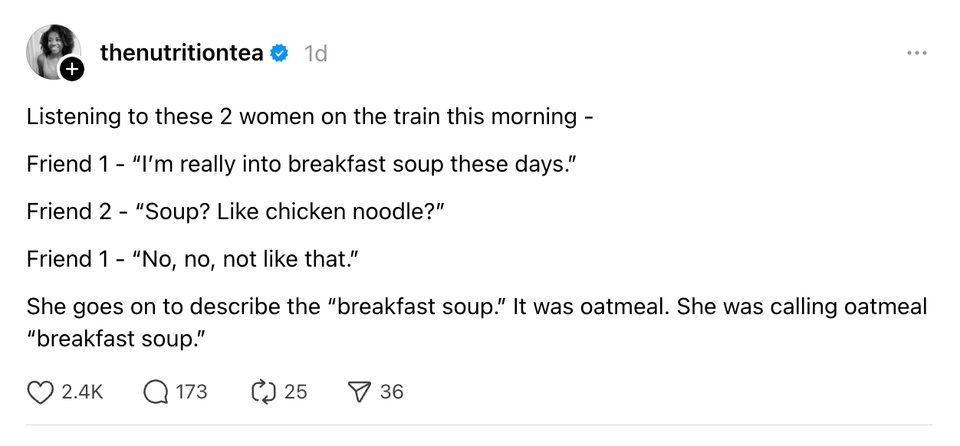View the 2.4K likes count
Screen dimensions: 960x446
coord(82,392)
